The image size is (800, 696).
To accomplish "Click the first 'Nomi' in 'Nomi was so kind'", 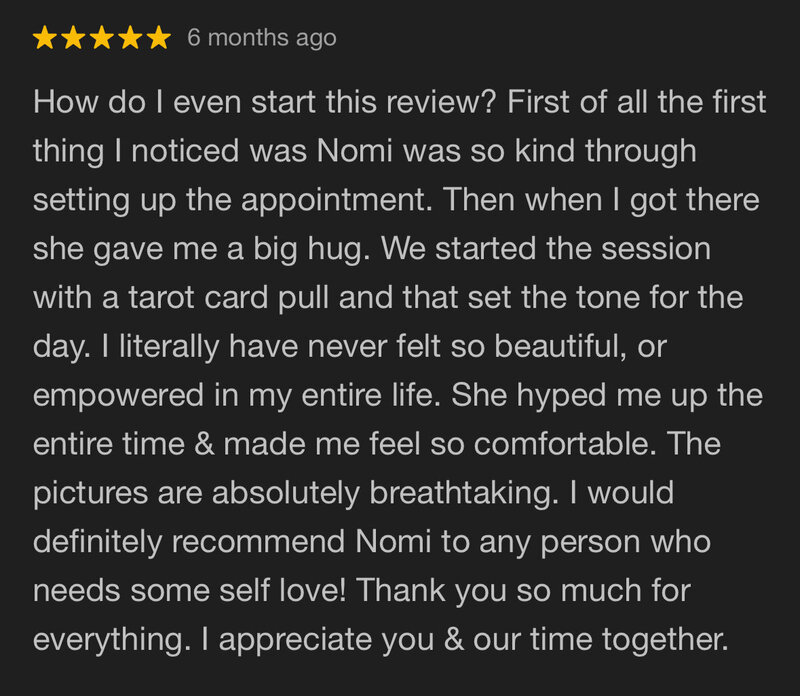I will tap(355, 151).
